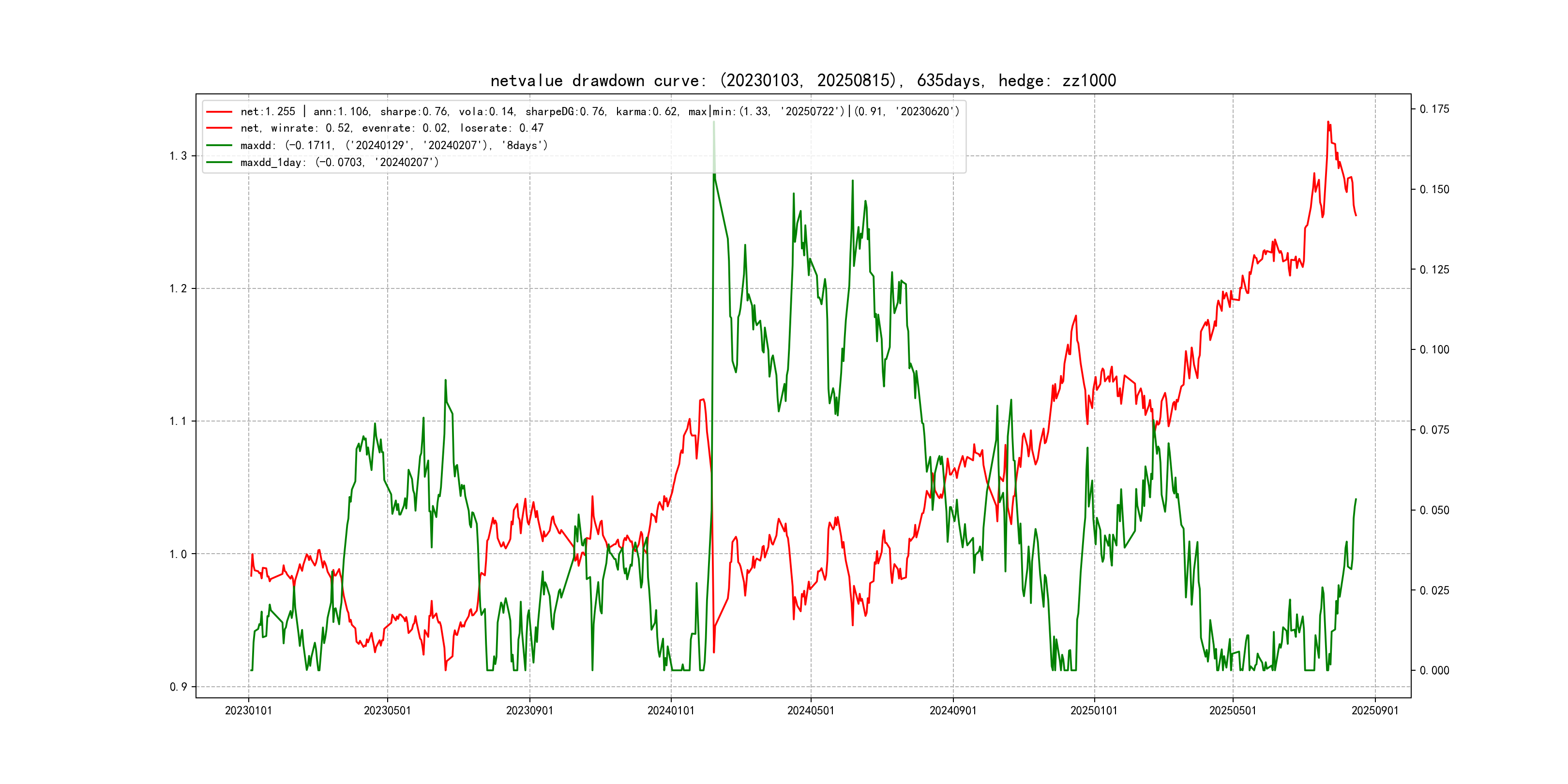This screenshot has width=1568, height=784.
Task: Click the 20230901 x-axis date label
Action: (x=529, y=711)
